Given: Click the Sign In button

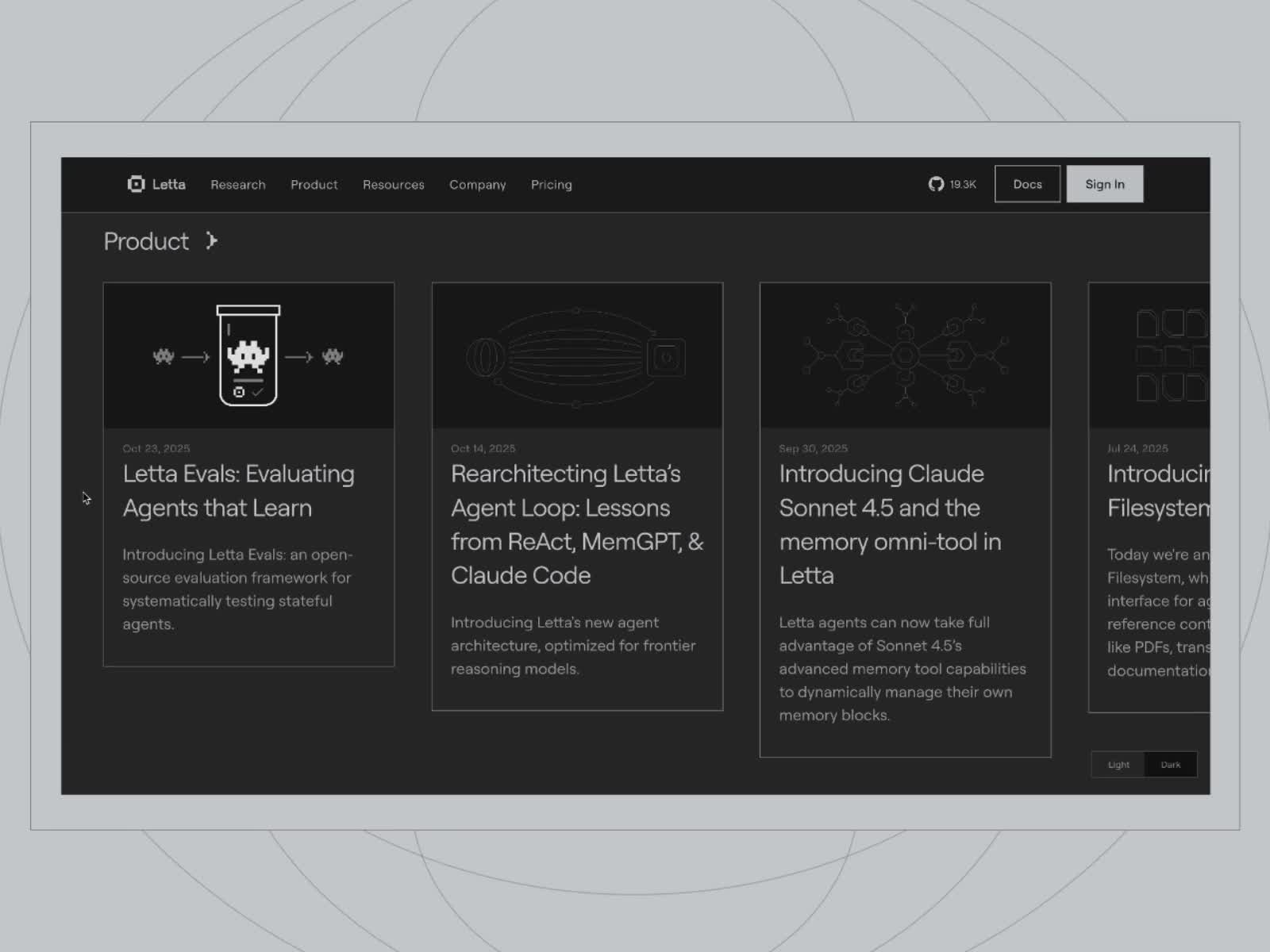Looking at the screenshot, I should click(x=1104, y=184).
